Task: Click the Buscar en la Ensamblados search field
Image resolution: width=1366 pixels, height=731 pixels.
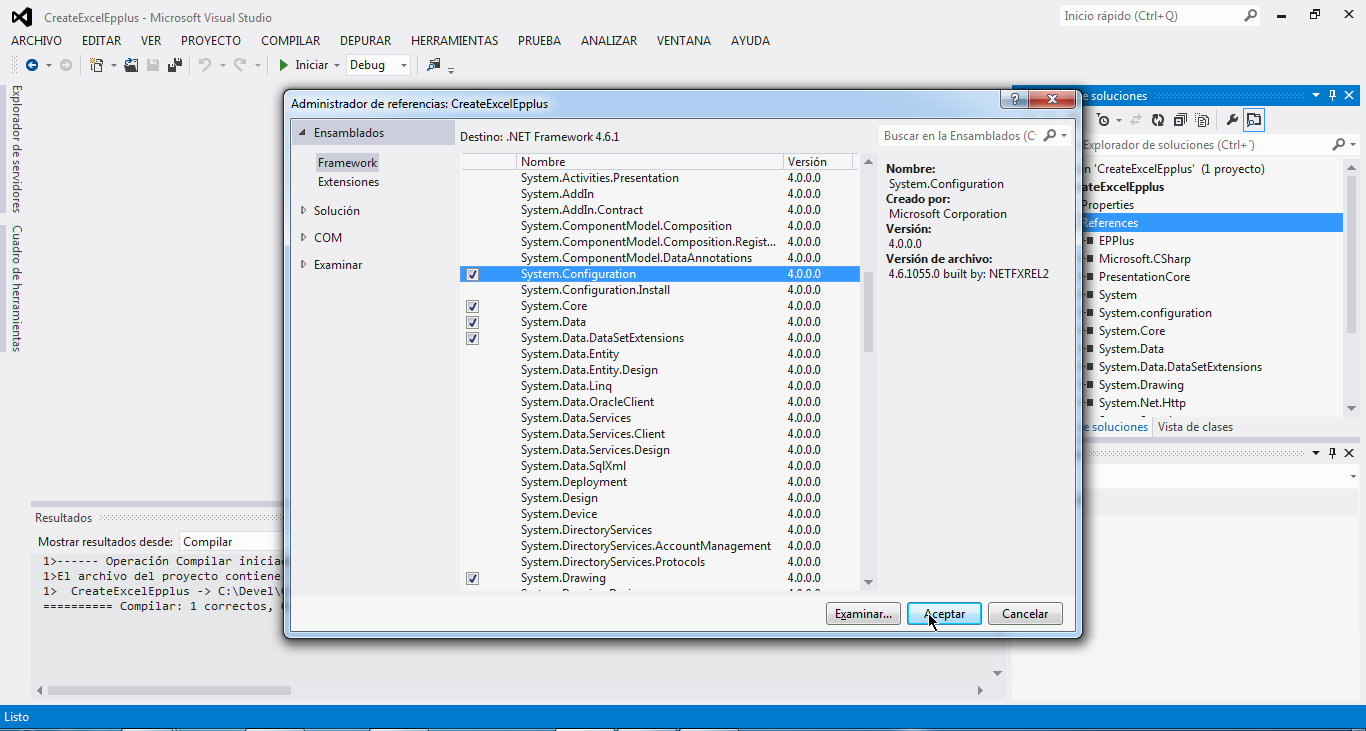Action: pos(960,135)
